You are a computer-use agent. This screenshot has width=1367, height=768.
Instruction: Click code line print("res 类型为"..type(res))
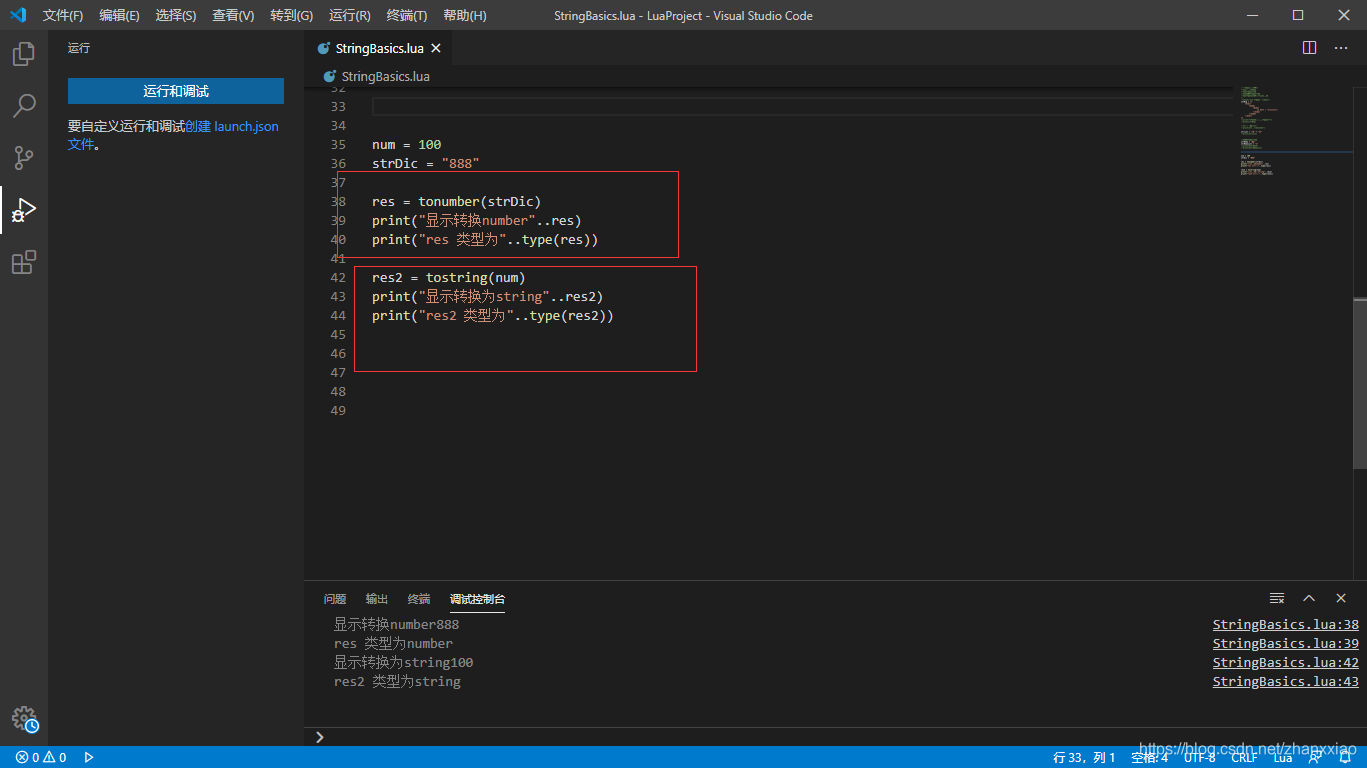(x=485, y=240)
